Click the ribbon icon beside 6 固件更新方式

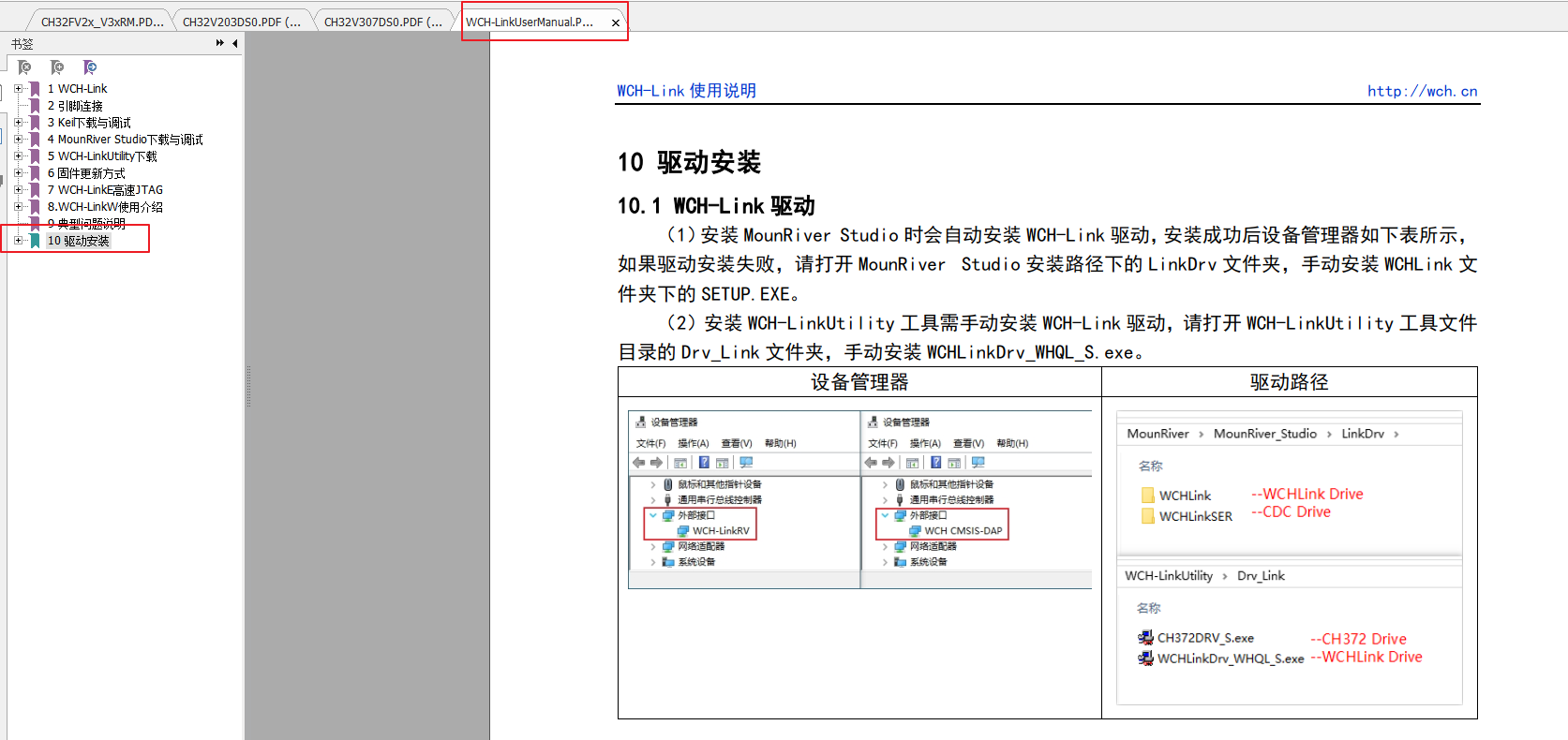[x=36, y=173]
